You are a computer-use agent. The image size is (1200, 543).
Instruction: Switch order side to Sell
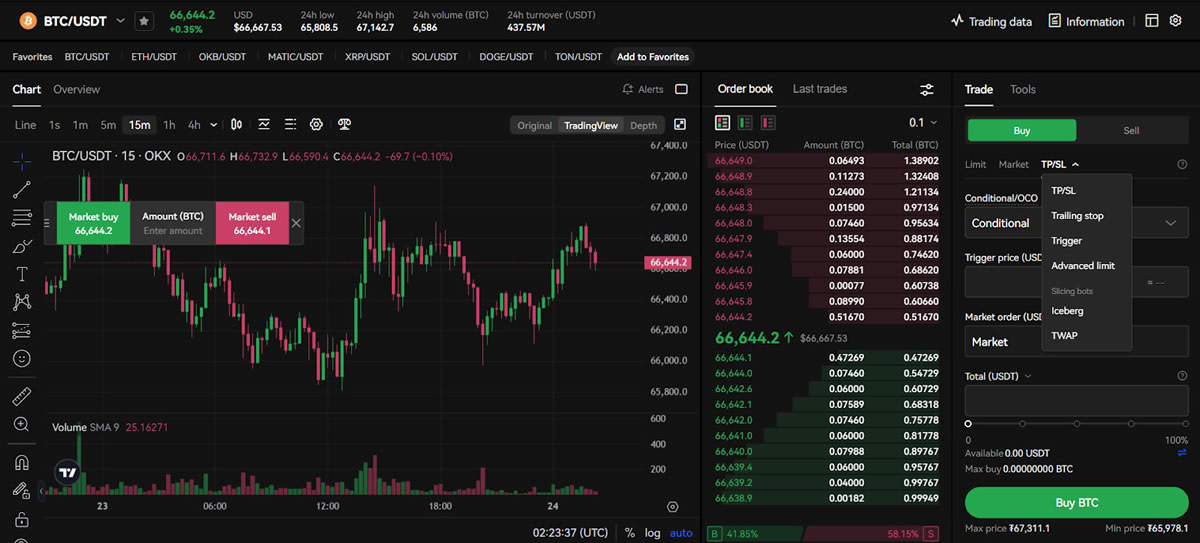(x=1130, y=130)
